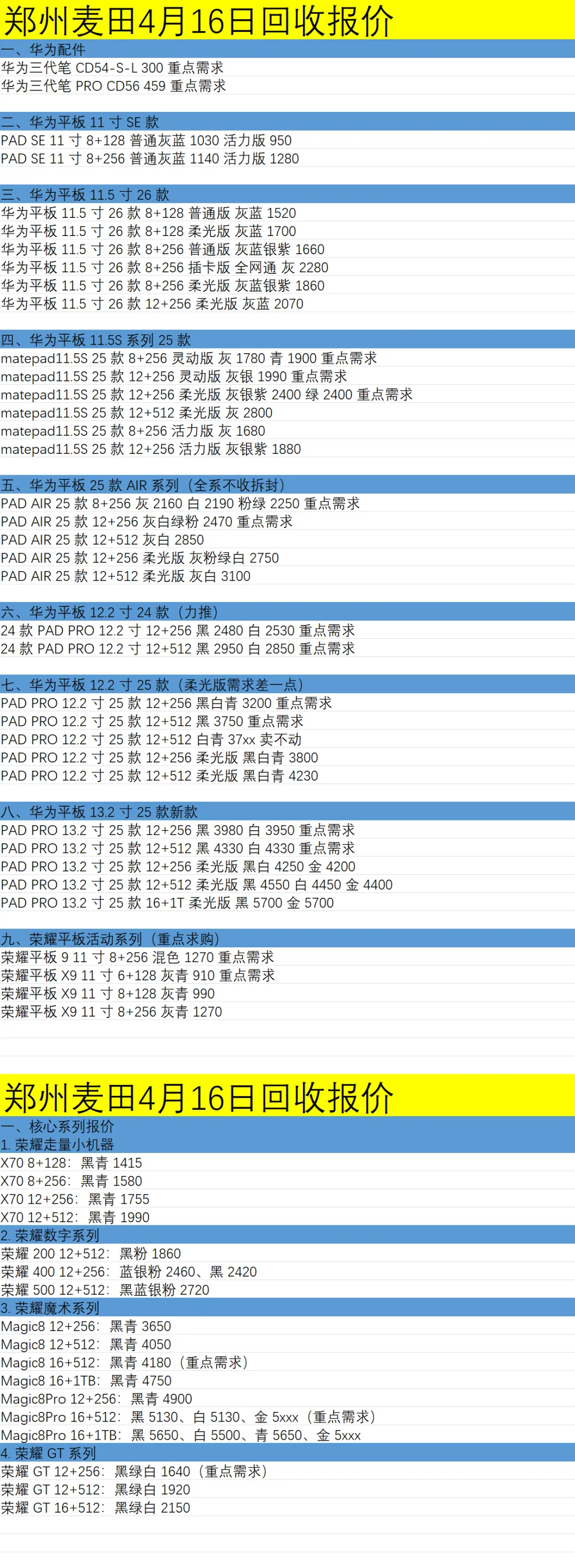
Task: Click row '16+1T 柔光版 黑 5700 金 5700'
Action: 287,903
